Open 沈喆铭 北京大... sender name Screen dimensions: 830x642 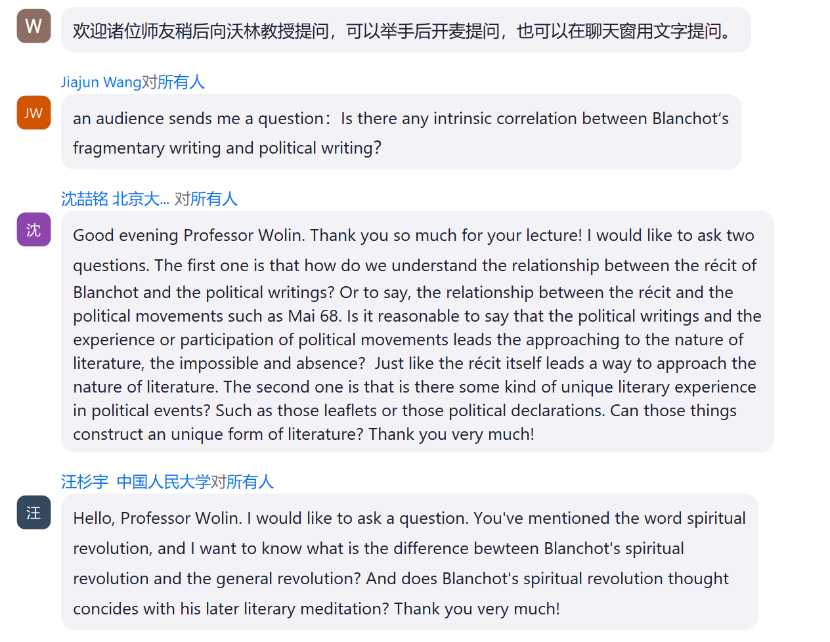tap(115, 199)
